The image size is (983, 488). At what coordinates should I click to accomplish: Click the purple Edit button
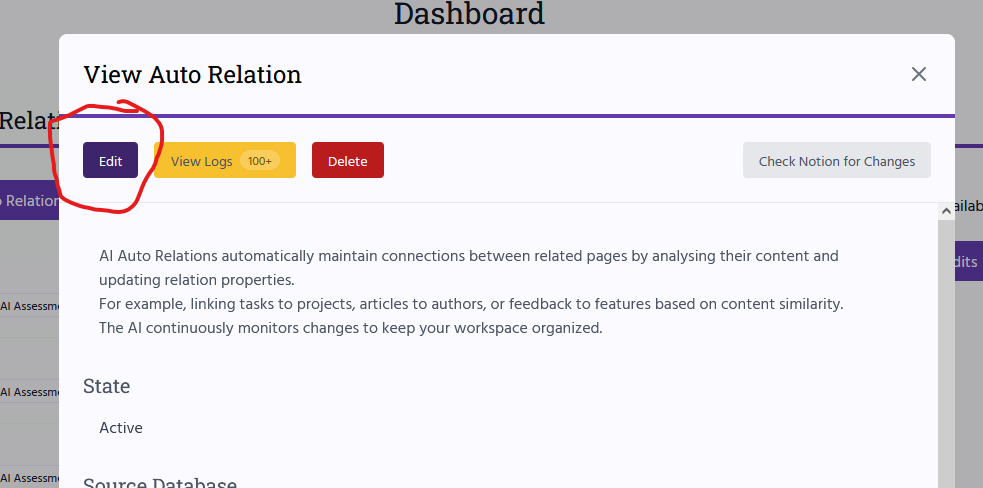tap(110, 161)
